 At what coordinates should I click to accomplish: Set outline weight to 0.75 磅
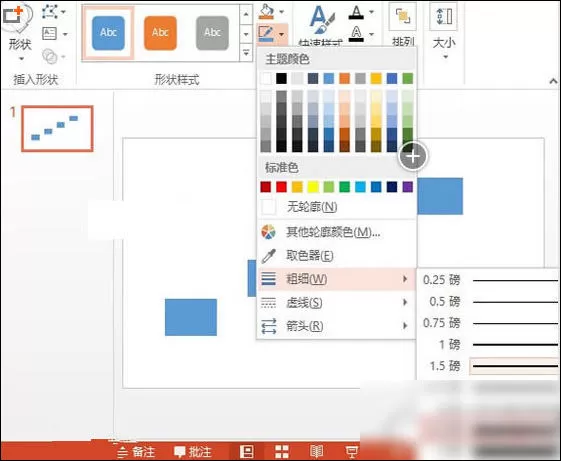[489, 323]
